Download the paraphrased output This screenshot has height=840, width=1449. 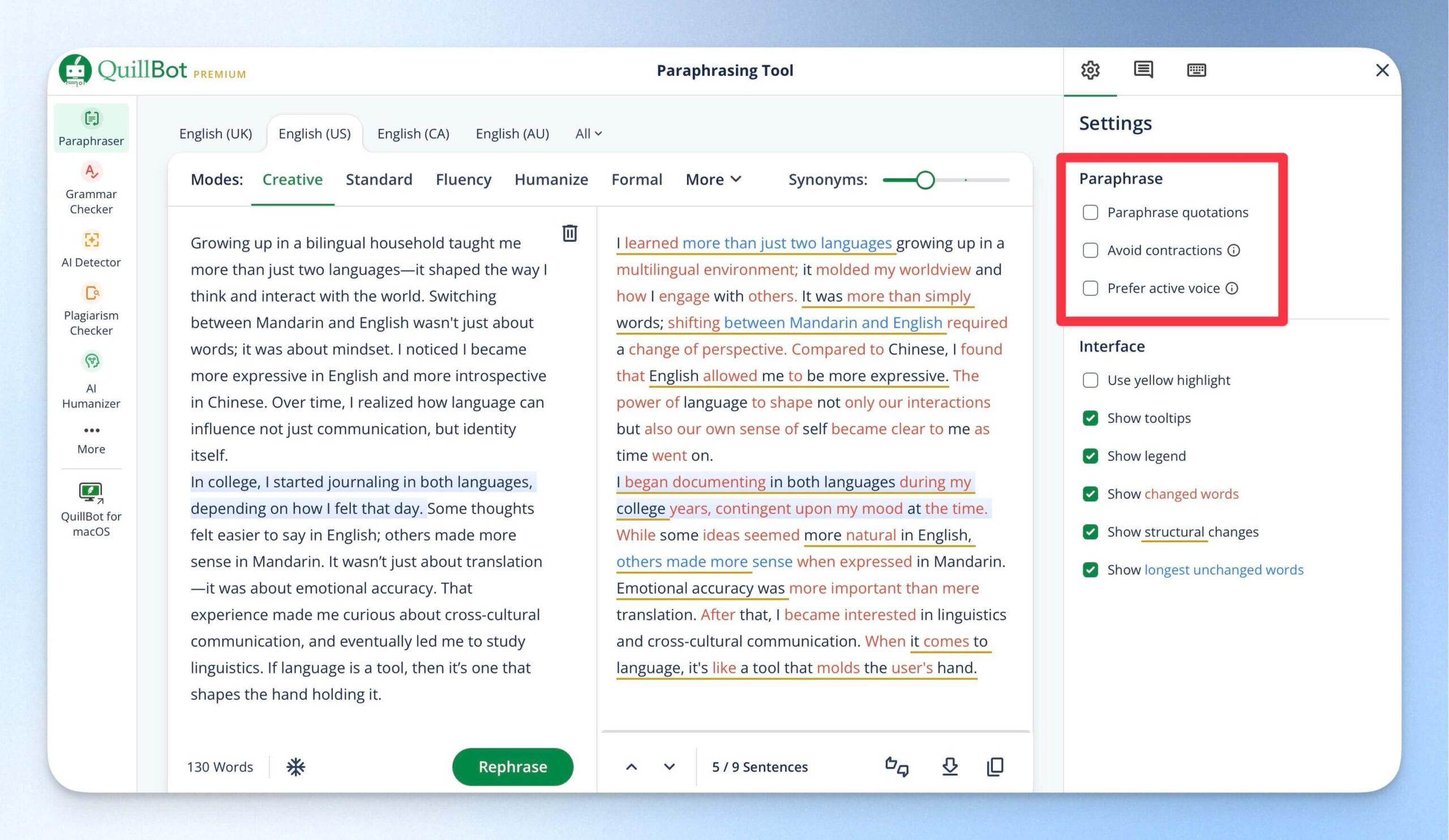click(x=950, y=766)
